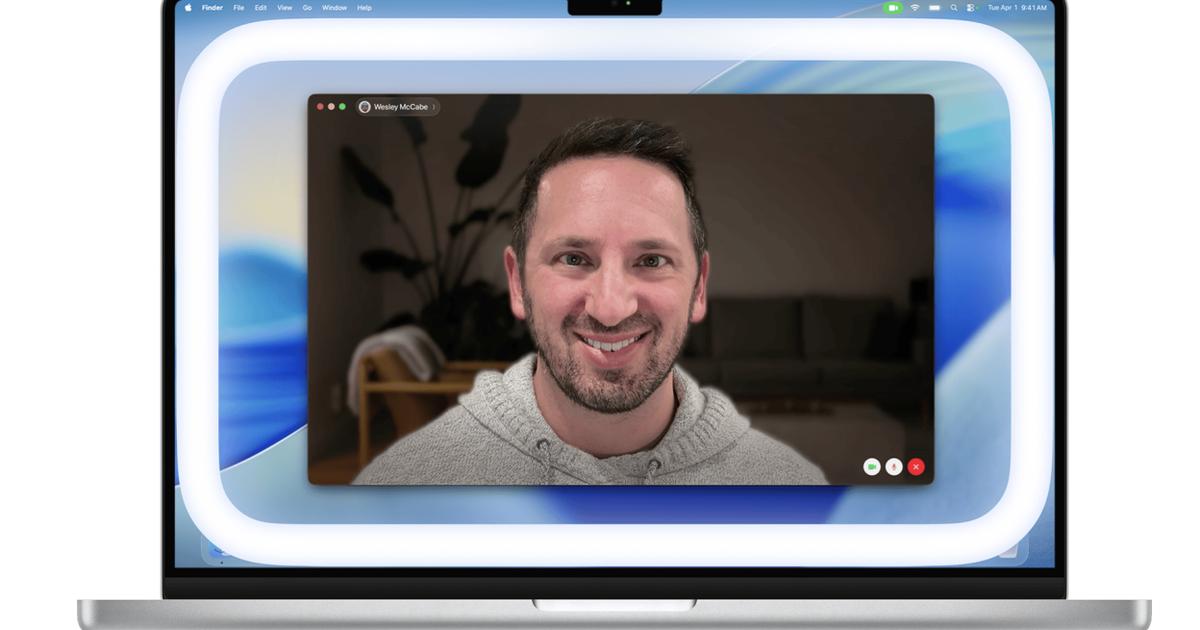End the FaceTime call with red button
This screenshot has width=1200, height=630.
(916, 467)
